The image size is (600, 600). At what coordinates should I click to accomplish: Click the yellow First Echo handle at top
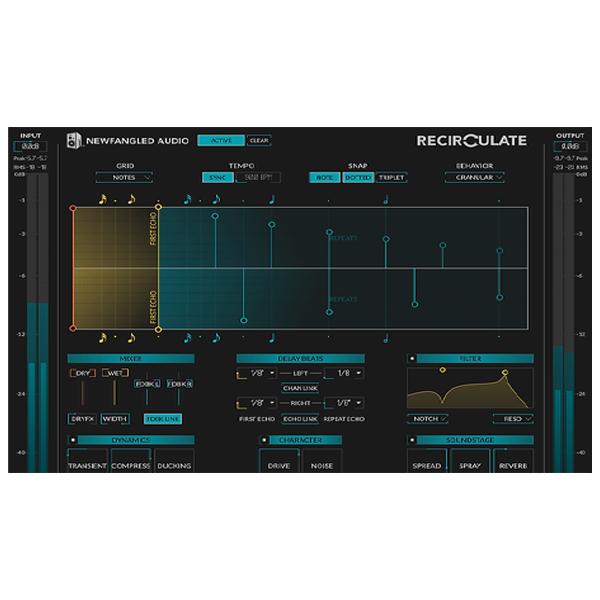click(x=159, y=208)
